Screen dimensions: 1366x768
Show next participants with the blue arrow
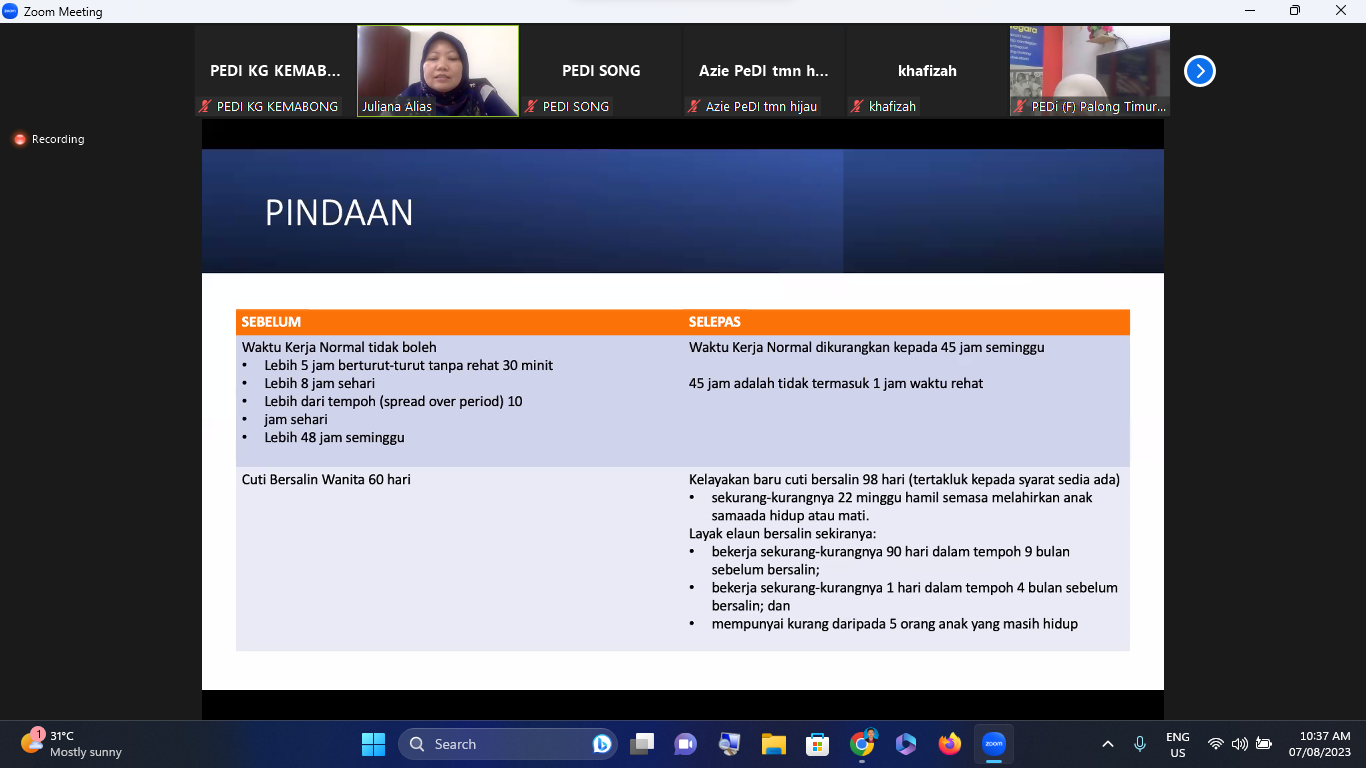coord(1199,71)
